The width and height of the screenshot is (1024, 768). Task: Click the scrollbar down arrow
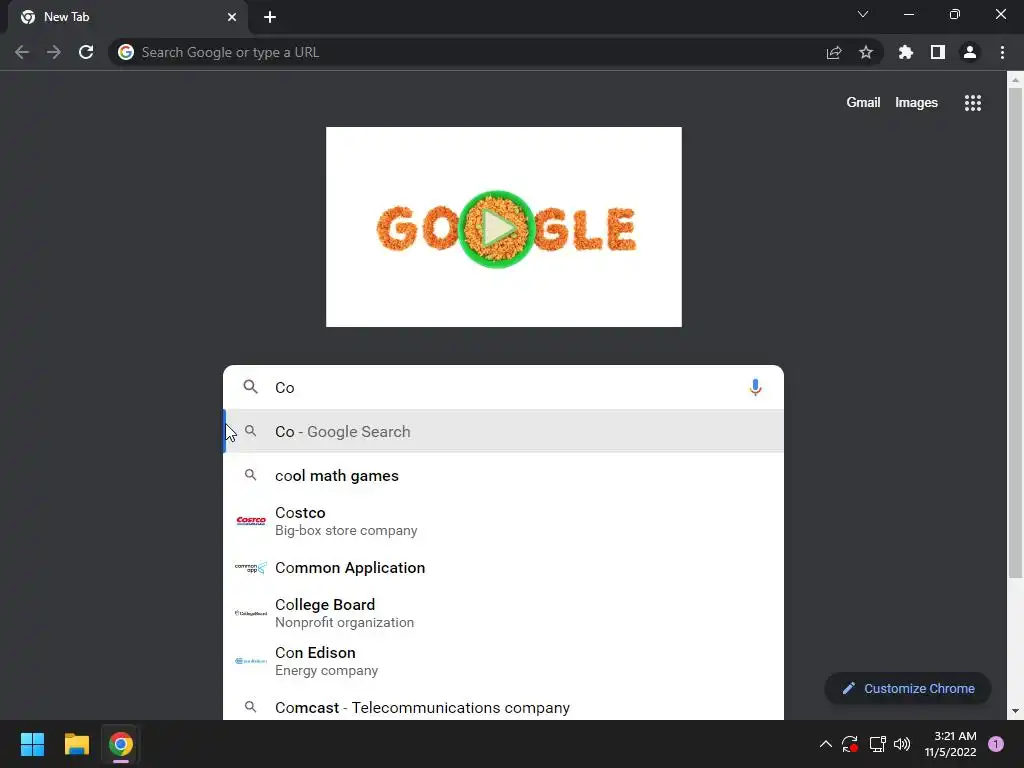tap(1015, 711)
